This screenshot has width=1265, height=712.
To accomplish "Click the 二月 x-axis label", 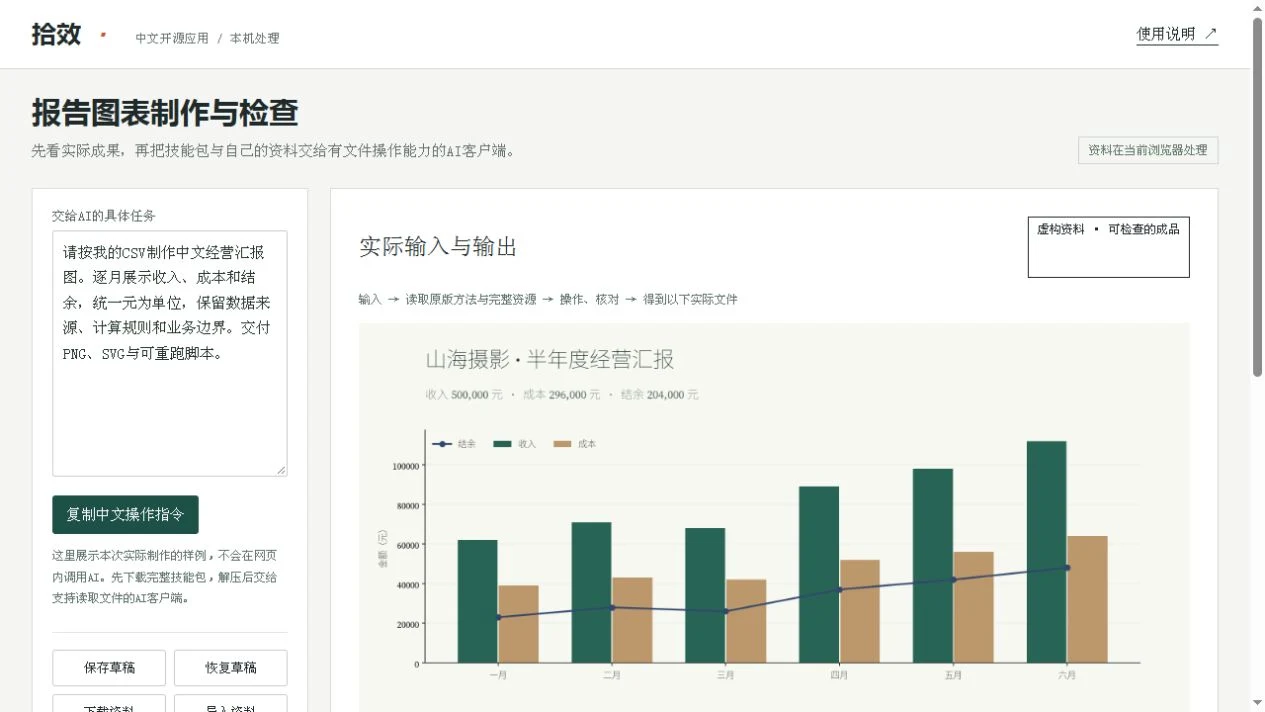I will click(x=612, y=676).
